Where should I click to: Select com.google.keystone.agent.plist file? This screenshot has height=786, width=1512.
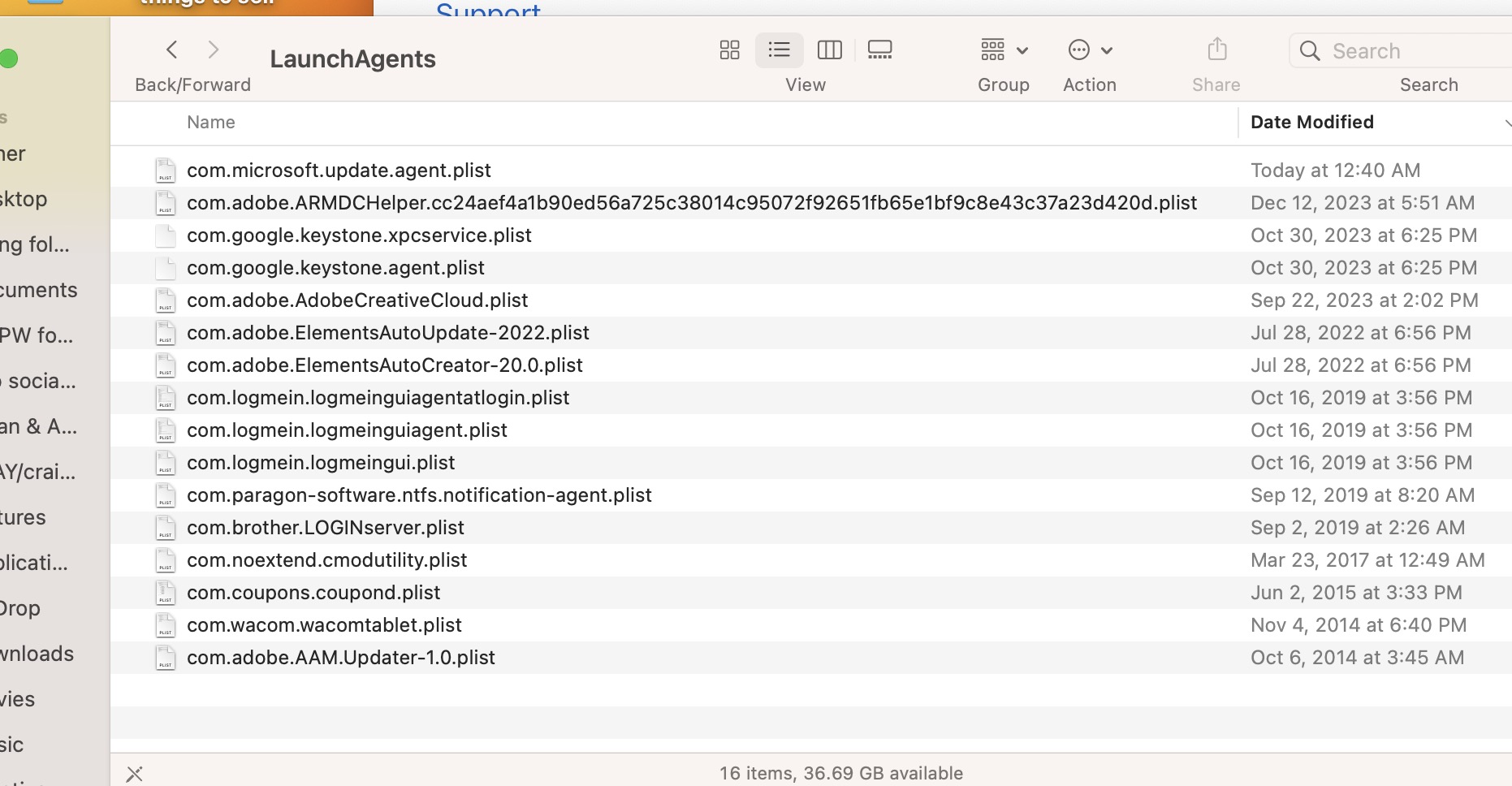pyautogui.click(x=335, y=268)
